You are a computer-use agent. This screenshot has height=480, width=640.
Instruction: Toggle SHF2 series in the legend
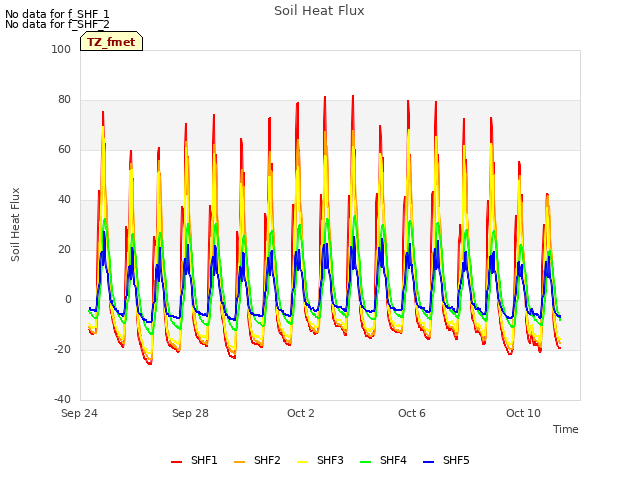(258, 460)
